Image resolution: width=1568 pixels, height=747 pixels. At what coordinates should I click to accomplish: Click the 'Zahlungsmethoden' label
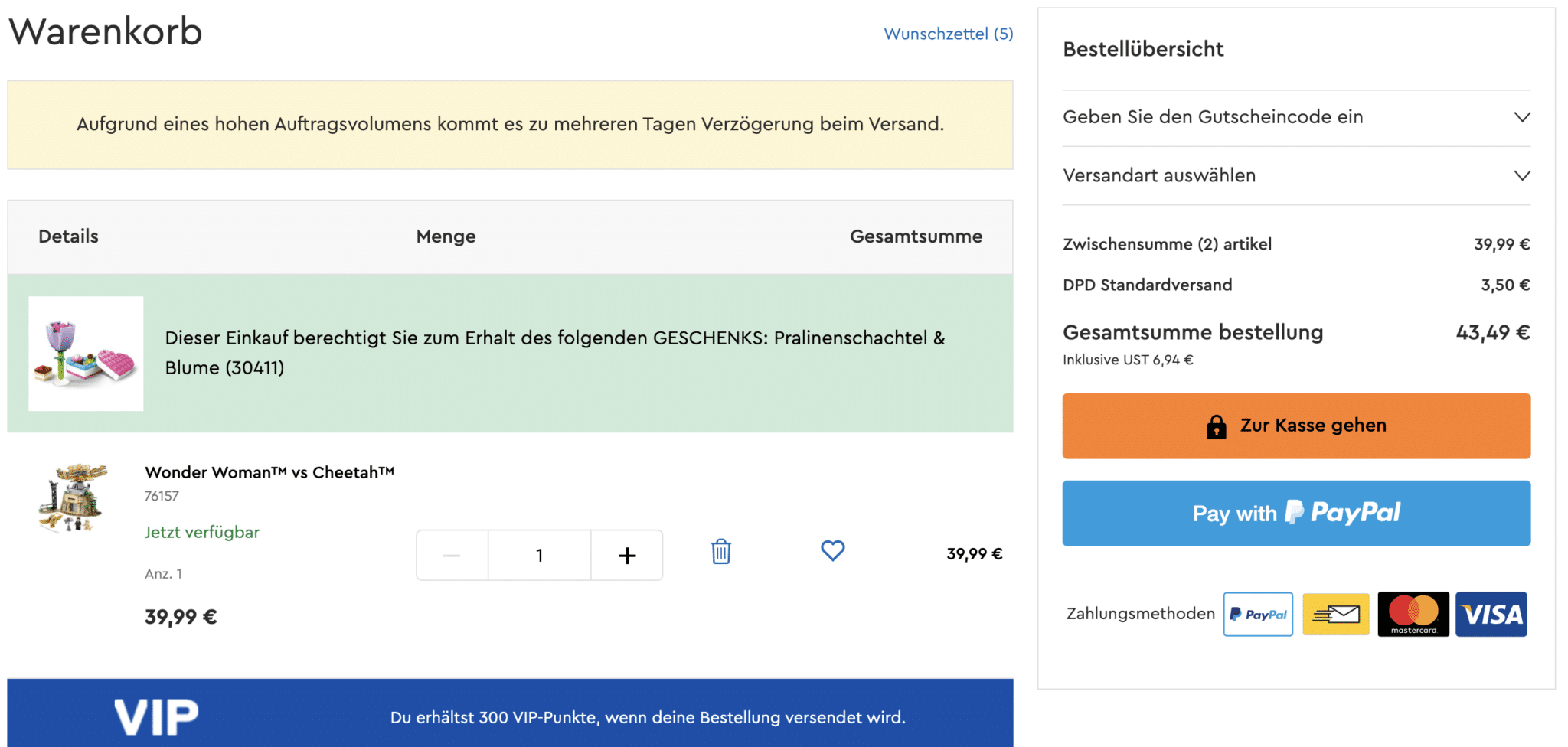click(1141, 614)
